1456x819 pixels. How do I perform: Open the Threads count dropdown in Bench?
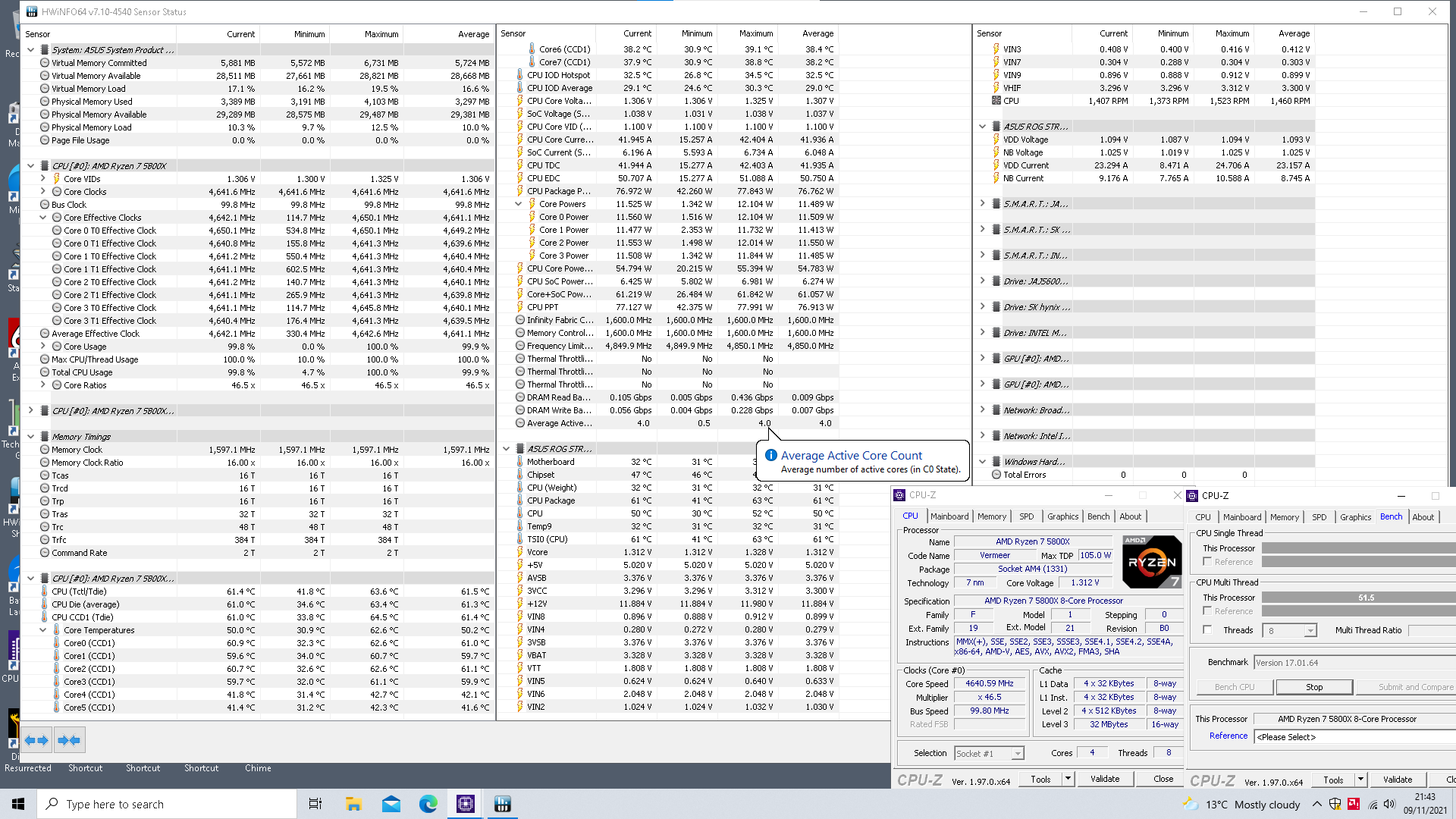[1310, 631]
